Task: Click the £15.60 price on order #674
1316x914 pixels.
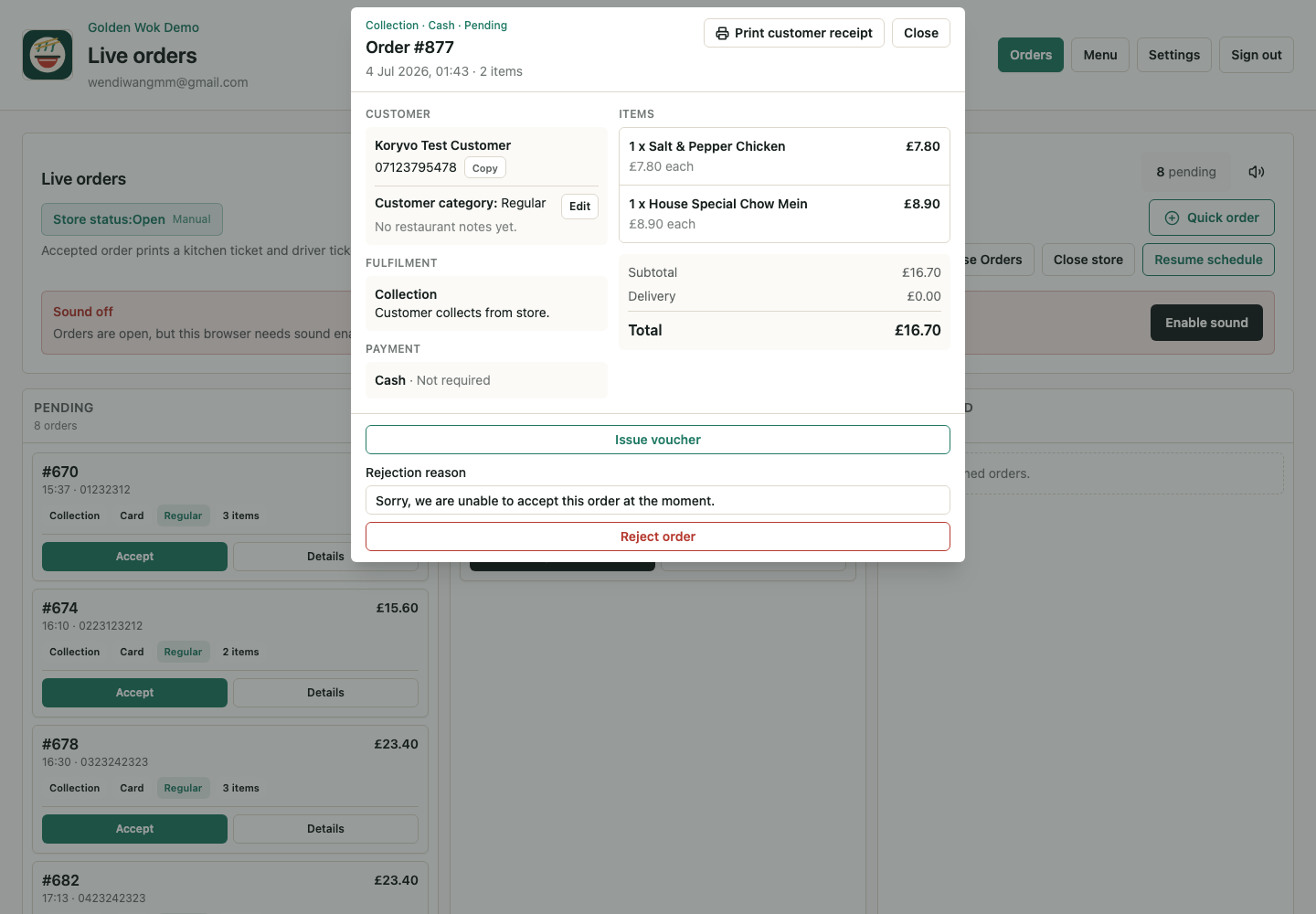Action: (x=398, y=608)
